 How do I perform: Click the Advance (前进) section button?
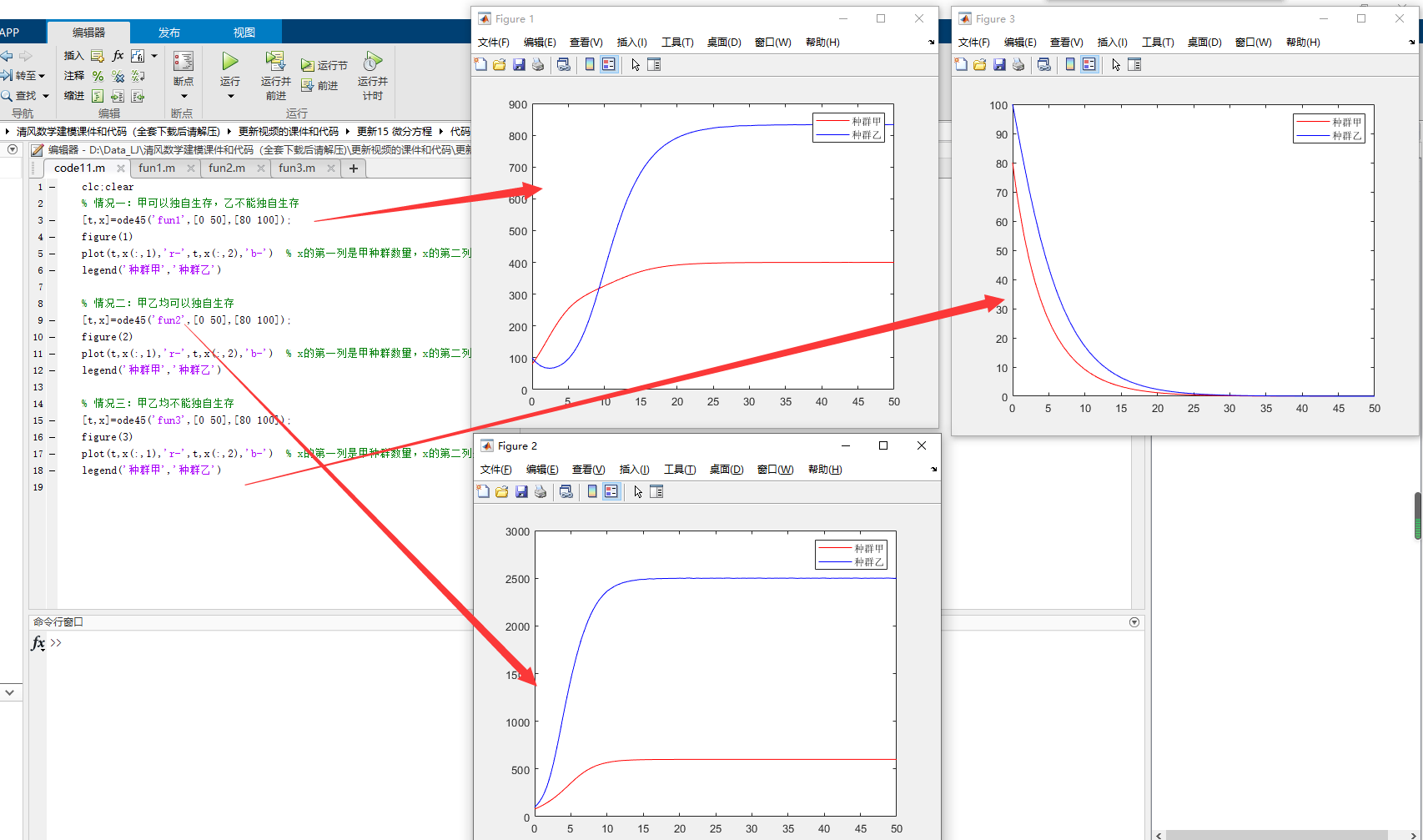click(x=319, y=85)
